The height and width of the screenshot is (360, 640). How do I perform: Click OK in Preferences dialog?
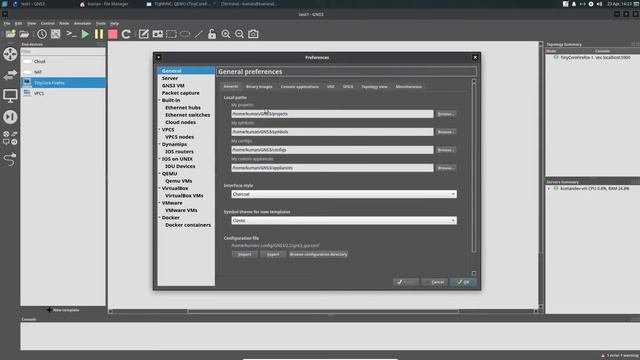coord(463,282)
